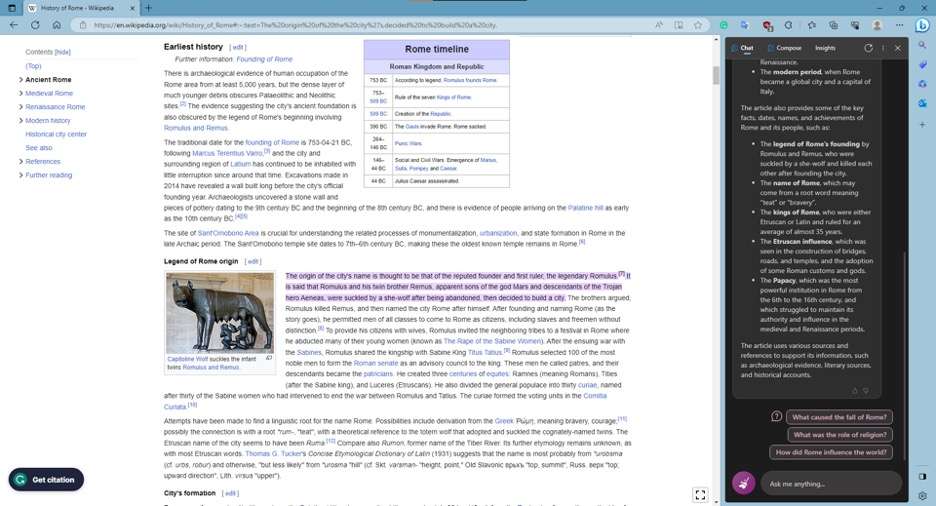Expand the Modern history contents section

(x=21, y=121)
